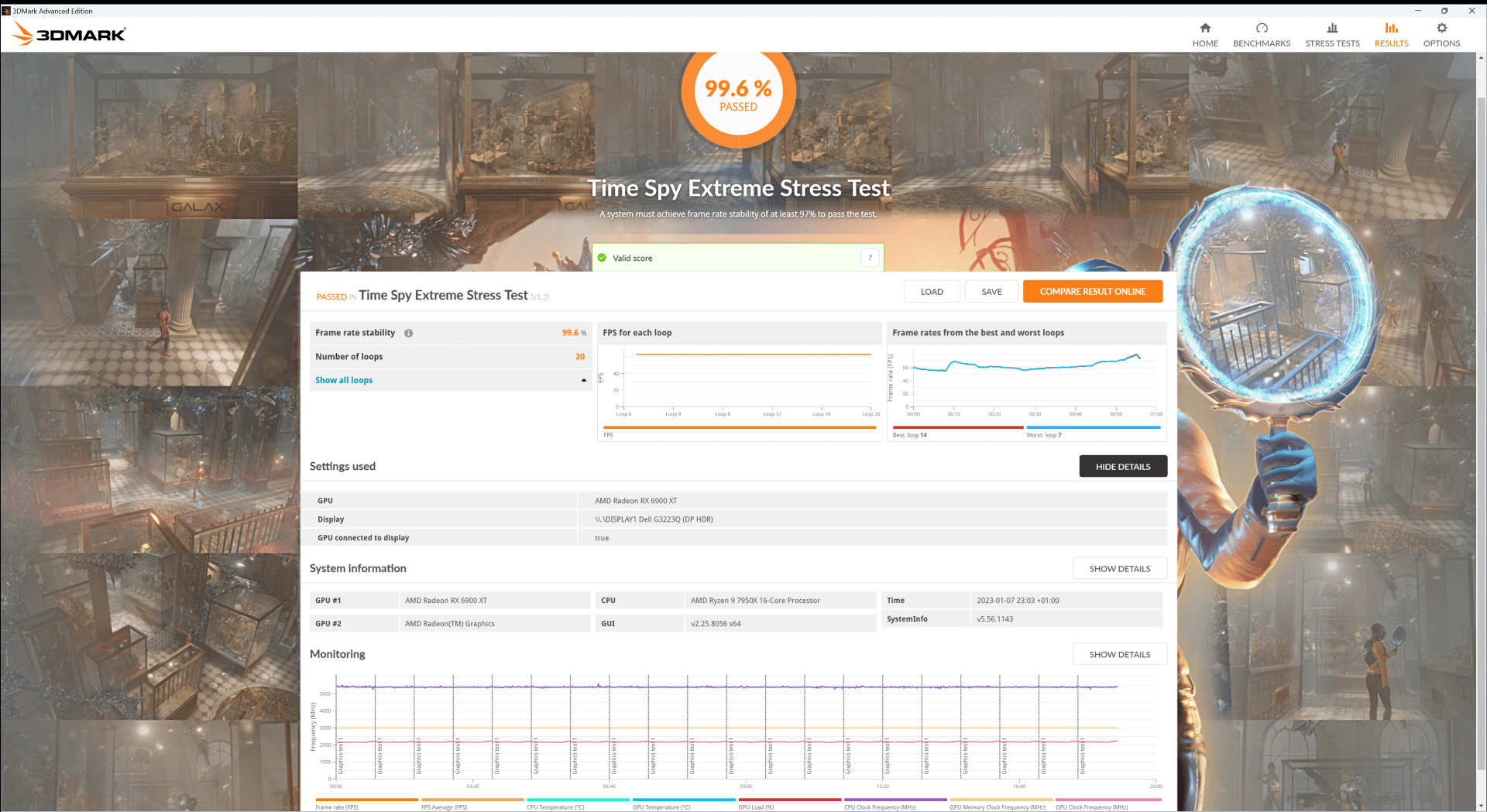Click the Time Spy Extreme Stress Test heading
The width and height of the screenshot is (1487, 812).
[738, 189]
